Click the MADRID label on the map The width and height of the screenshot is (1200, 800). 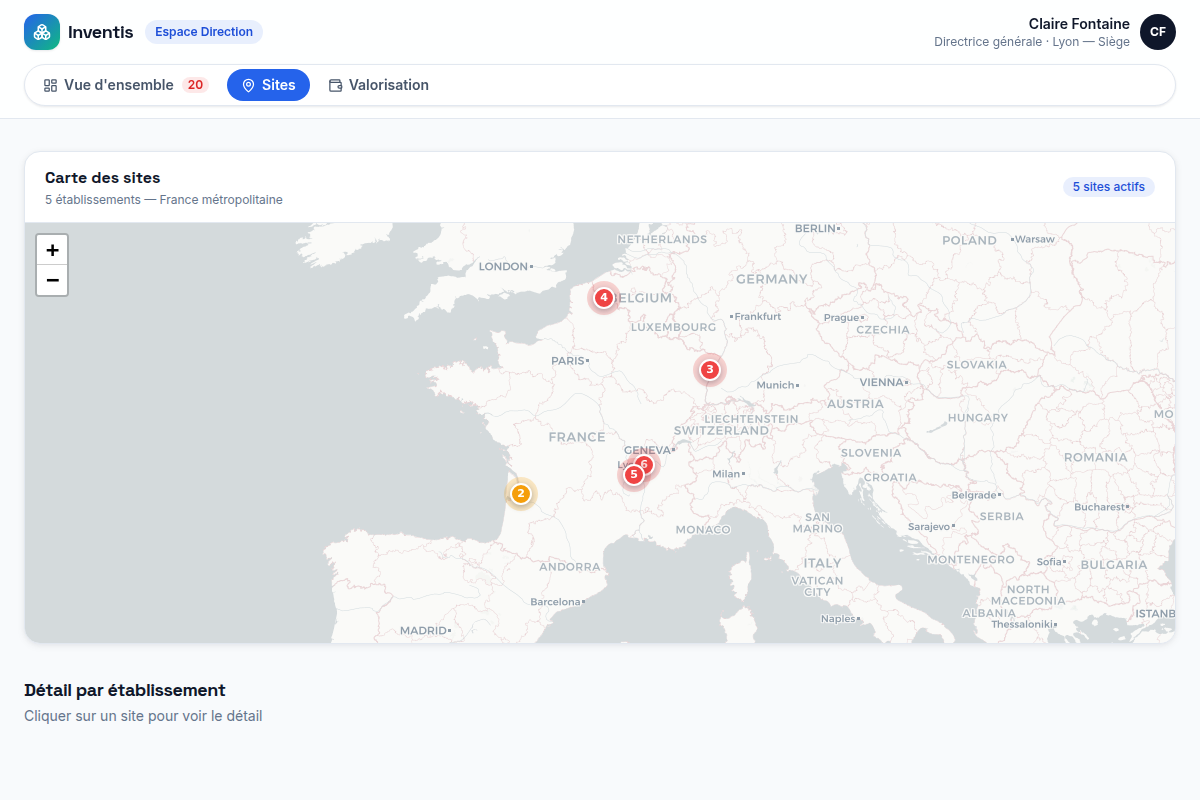(x=424, y=631)
